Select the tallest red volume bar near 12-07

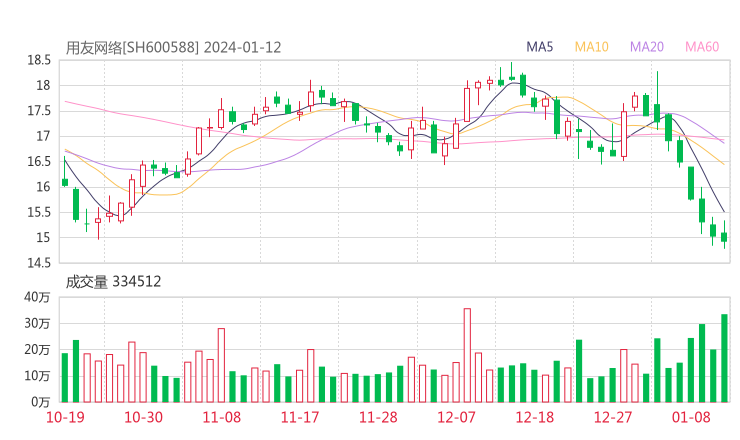click(467, 355)
